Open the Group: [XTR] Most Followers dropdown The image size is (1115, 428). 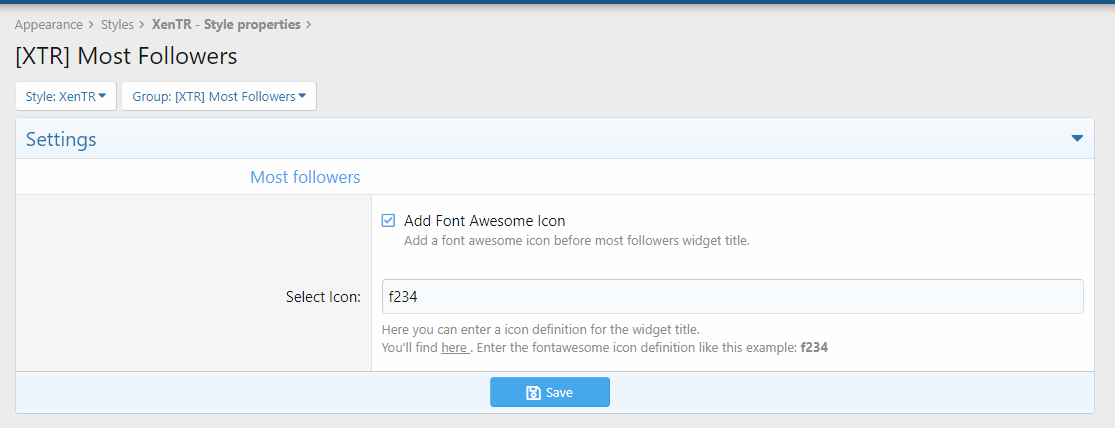218,97
